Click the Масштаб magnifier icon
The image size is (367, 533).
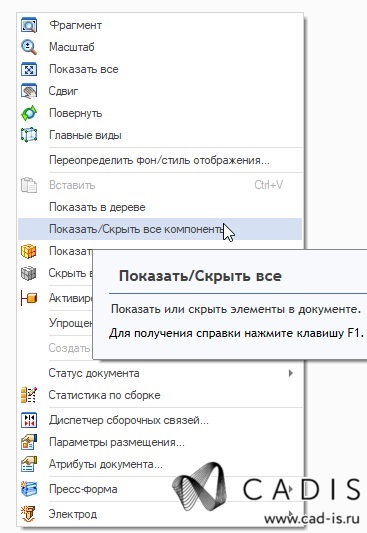[29, 47]
